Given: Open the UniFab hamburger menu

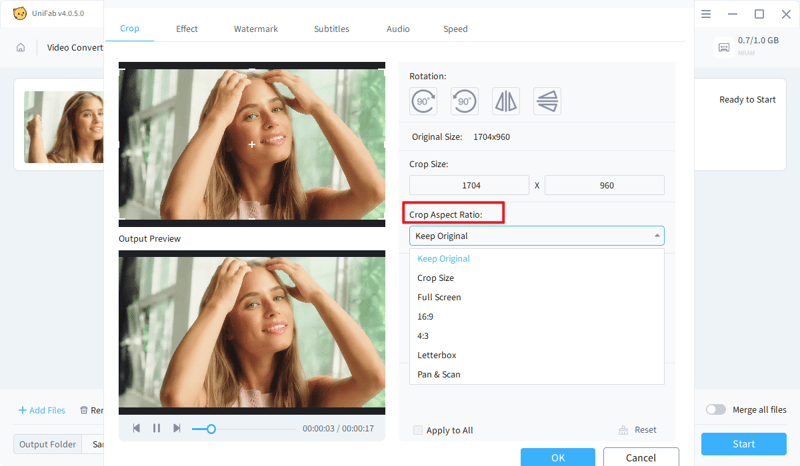Looking at the screenshot, I should 706,14.
